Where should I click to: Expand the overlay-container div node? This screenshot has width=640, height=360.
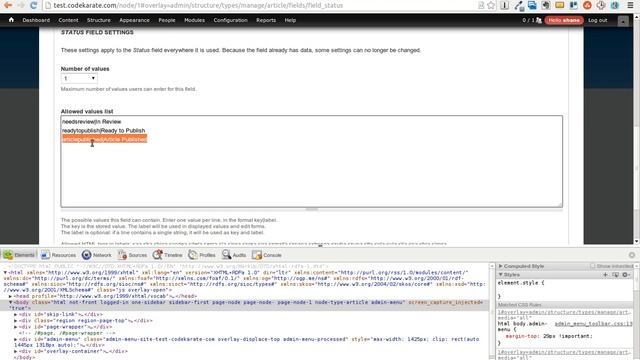click(16, 351)
